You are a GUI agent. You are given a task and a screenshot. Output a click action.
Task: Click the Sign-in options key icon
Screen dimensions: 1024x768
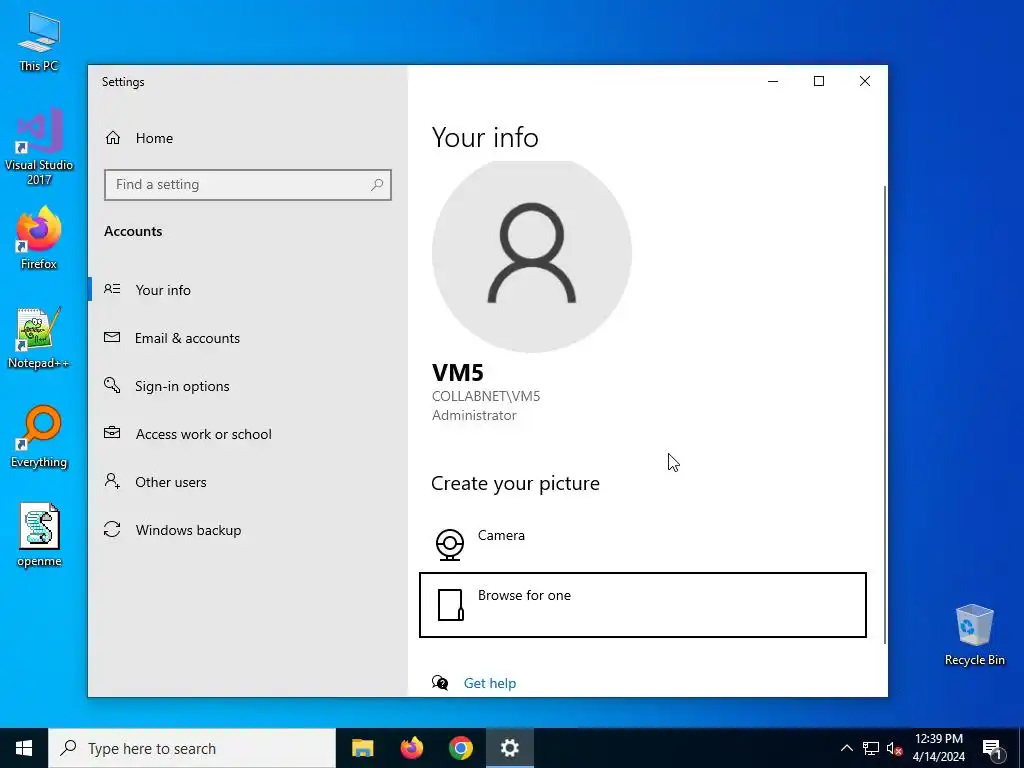tap(112, 385)
